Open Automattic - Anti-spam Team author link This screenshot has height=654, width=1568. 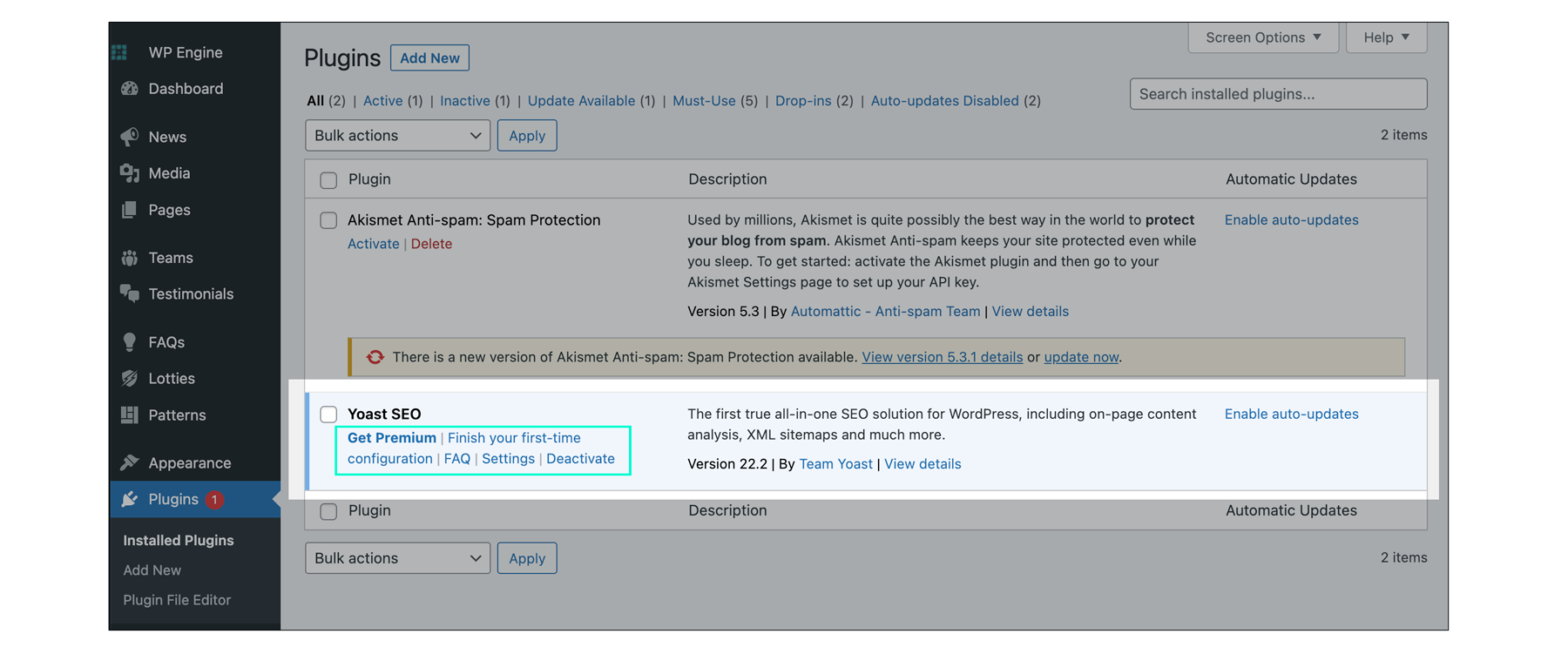point(885,312)
